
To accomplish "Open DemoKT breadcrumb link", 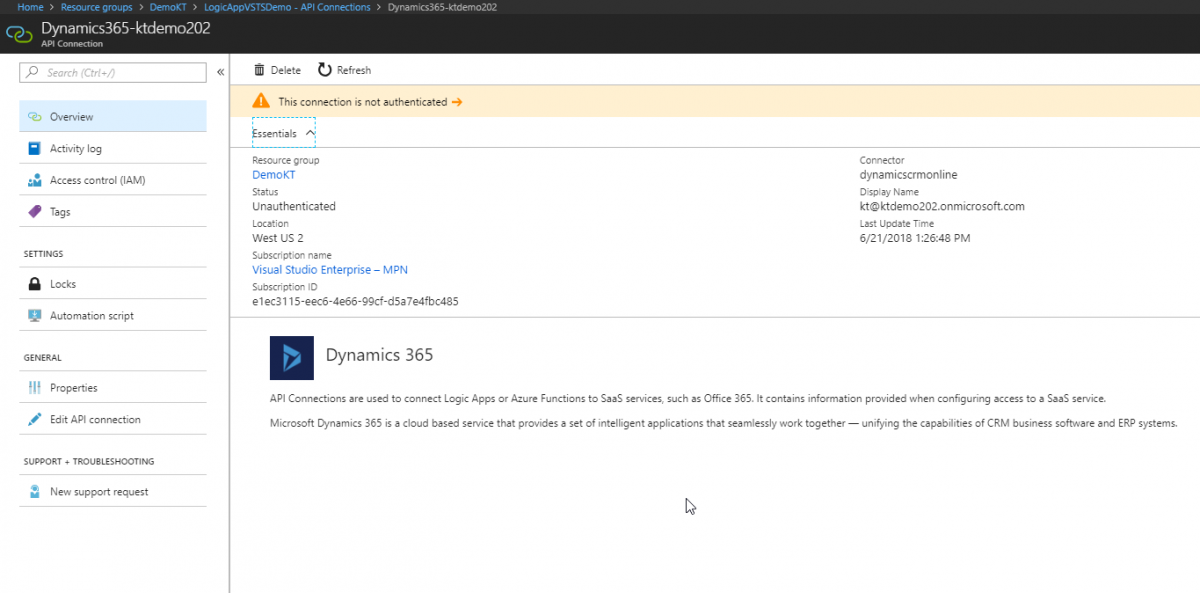I will pos(166,7).
